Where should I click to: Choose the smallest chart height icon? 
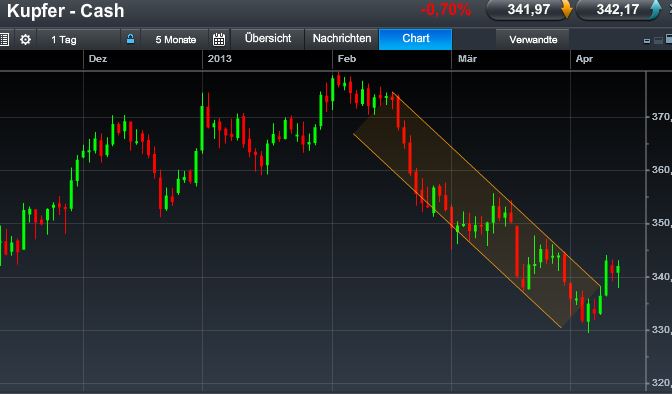(x=647, y=41)
